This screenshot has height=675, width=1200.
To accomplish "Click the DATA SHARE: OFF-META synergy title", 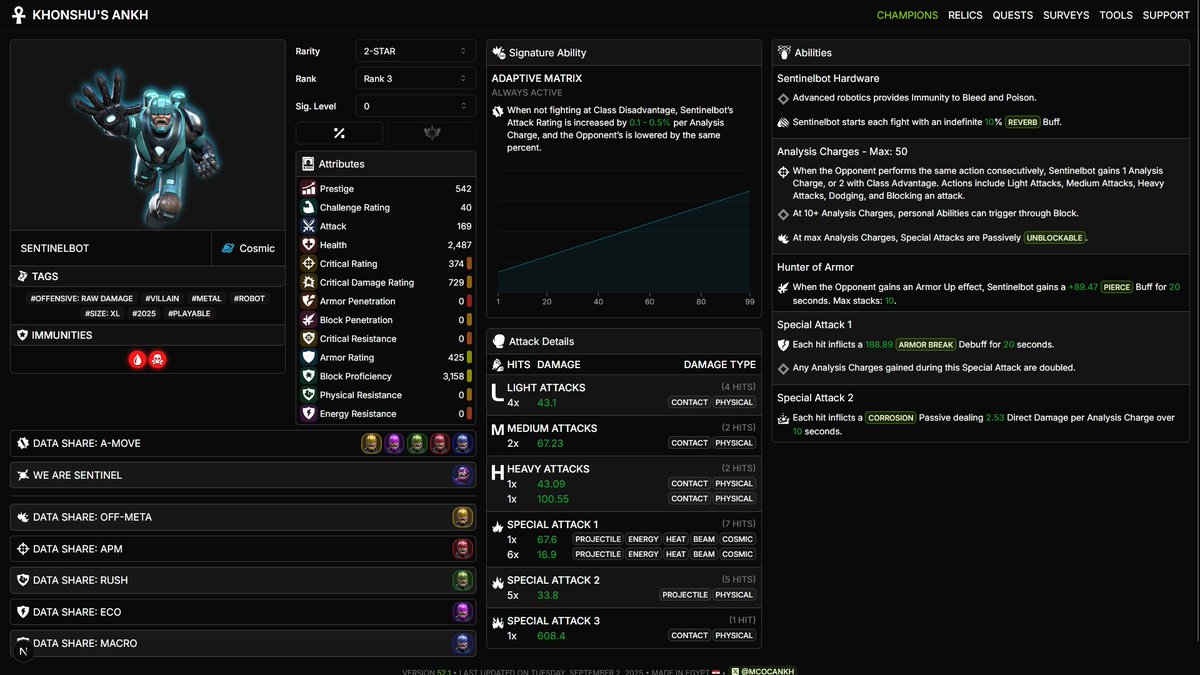I will tap(92, 517).
